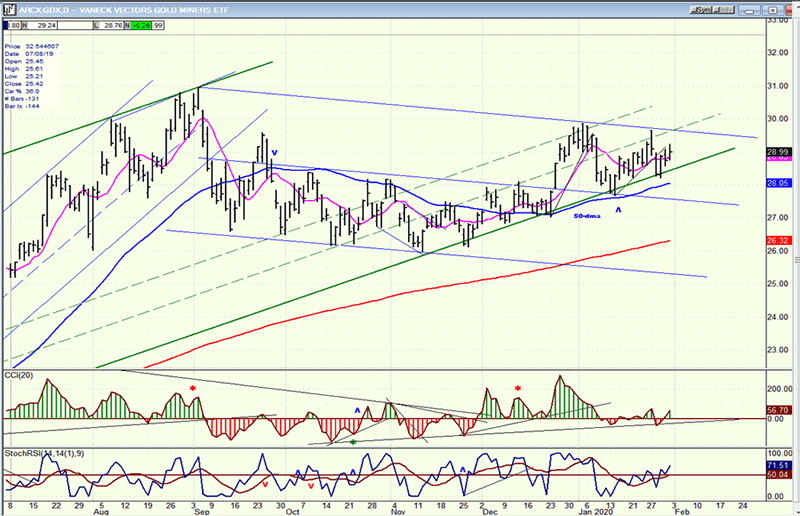Click the 28.99 last price tag
The image size is (800, 516).
click(x=779, y=150)
